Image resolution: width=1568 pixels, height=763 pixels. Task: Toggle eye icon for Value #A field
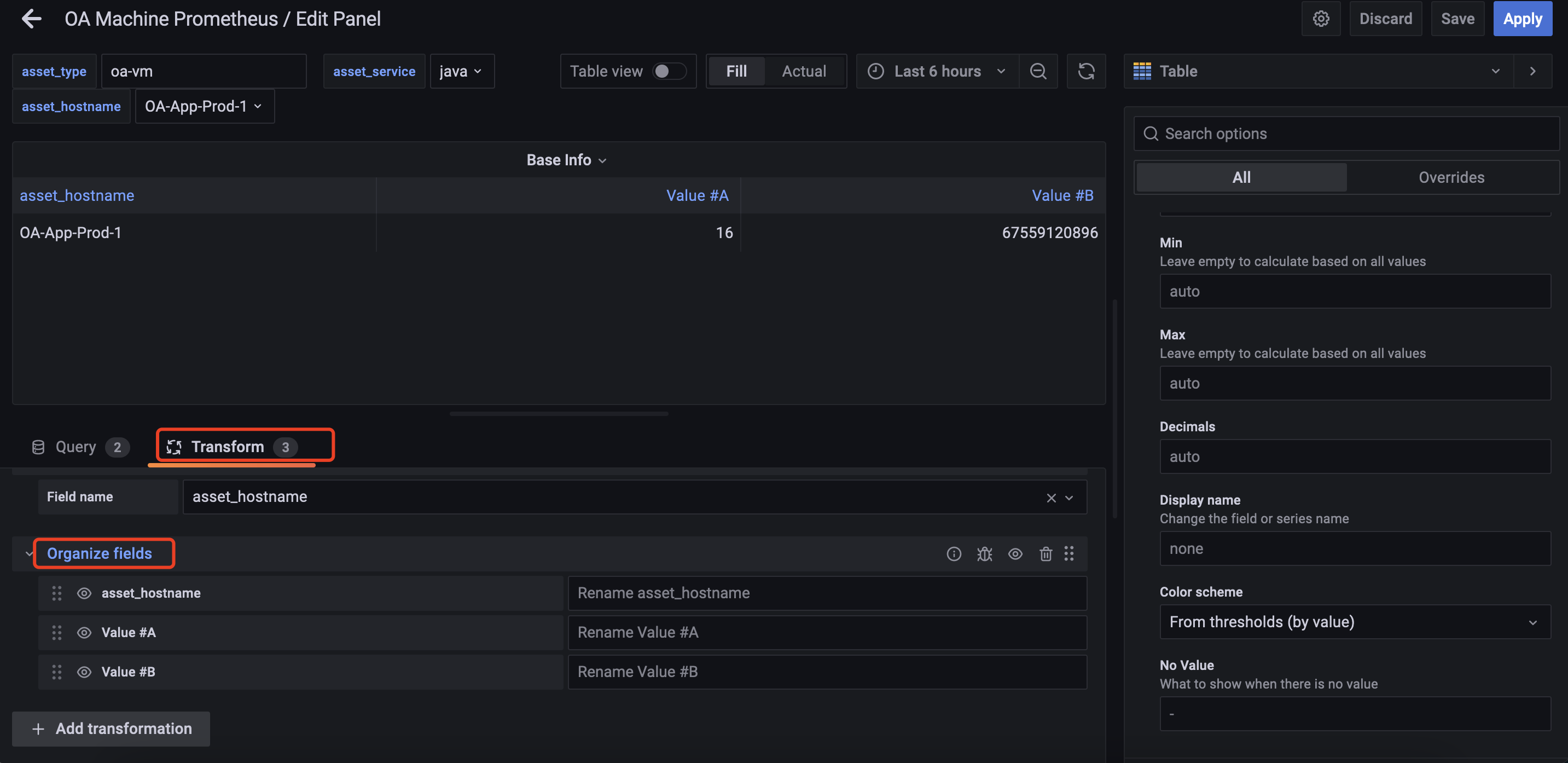tap(84, 631)
